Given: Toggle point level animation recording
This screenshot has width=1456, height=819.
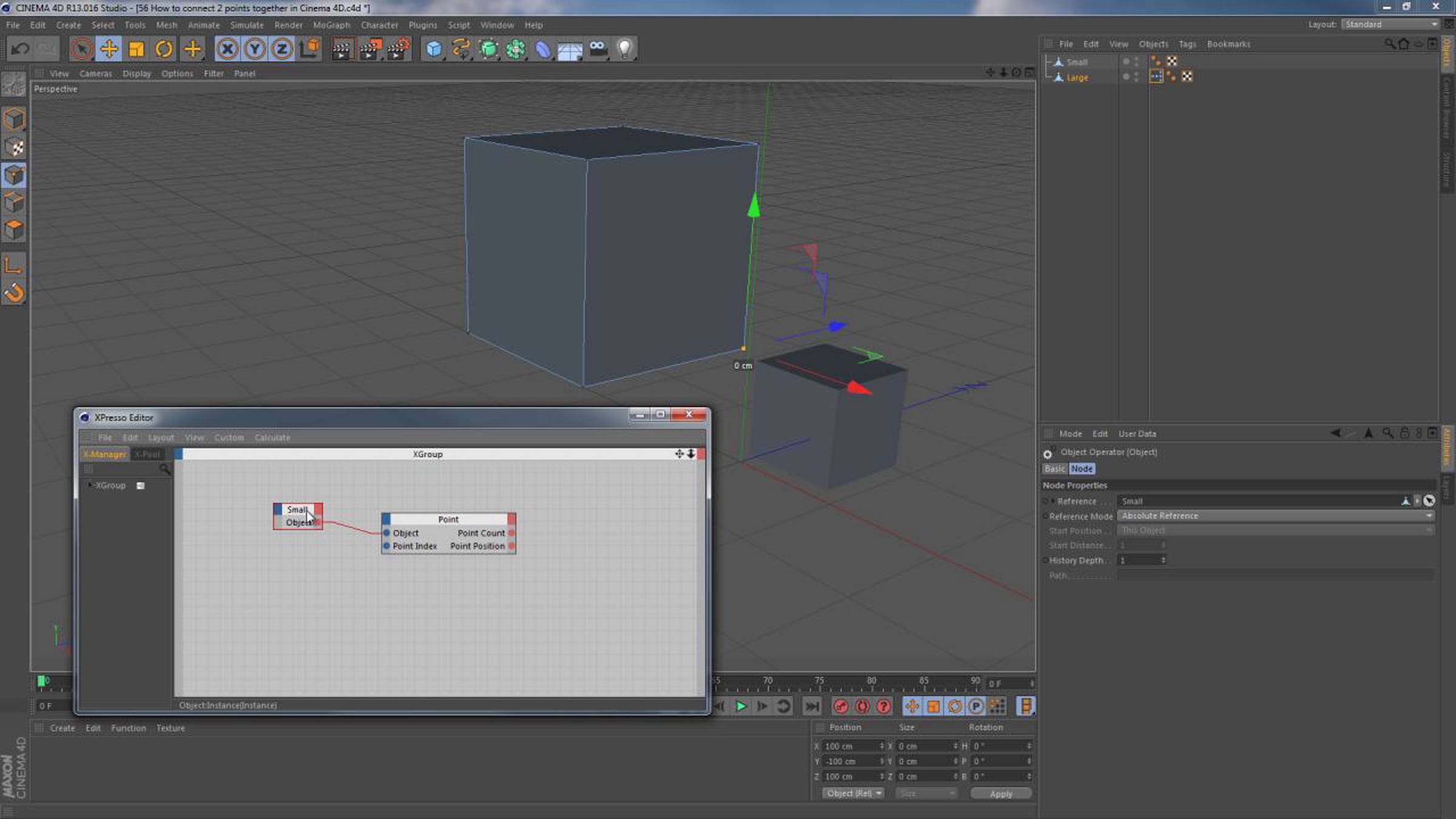Looking at the screenshot, I should pyautogui.click(x=997, y=706).
